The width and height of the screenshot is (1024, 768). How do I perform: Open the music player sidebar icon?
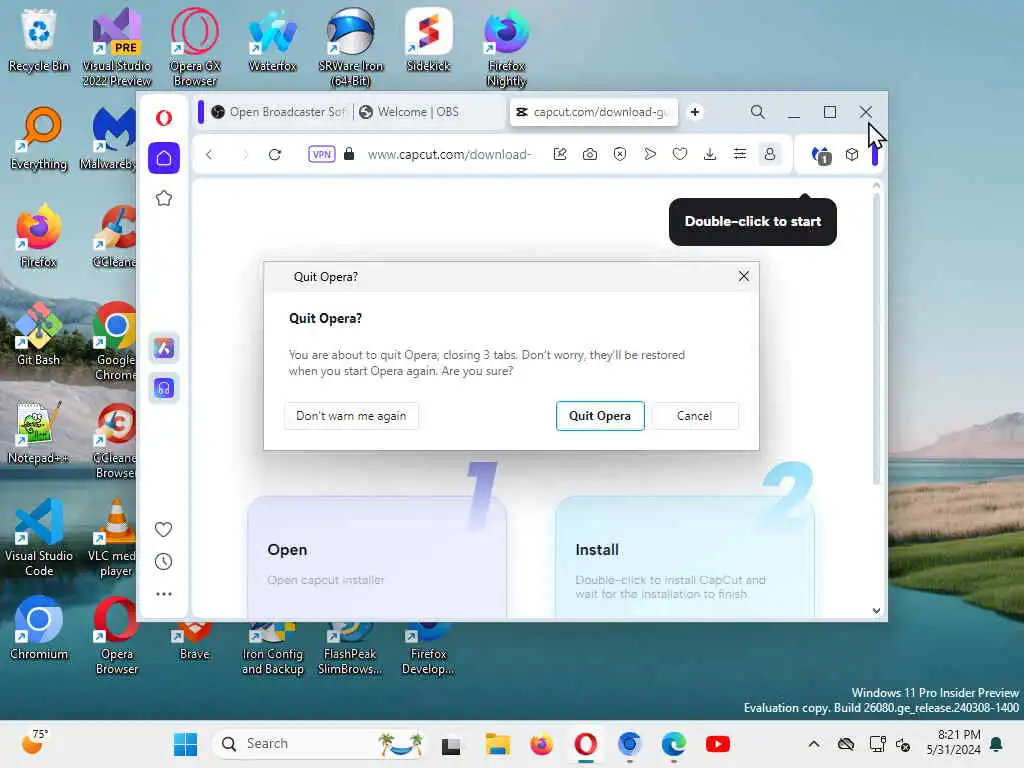tap(164, 388)
